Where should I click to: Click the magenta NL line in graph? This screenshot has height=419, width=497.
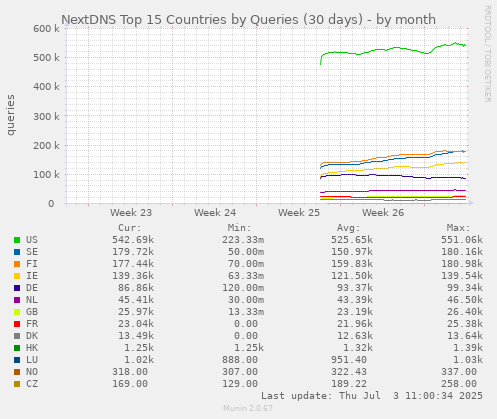click(393, 191)
